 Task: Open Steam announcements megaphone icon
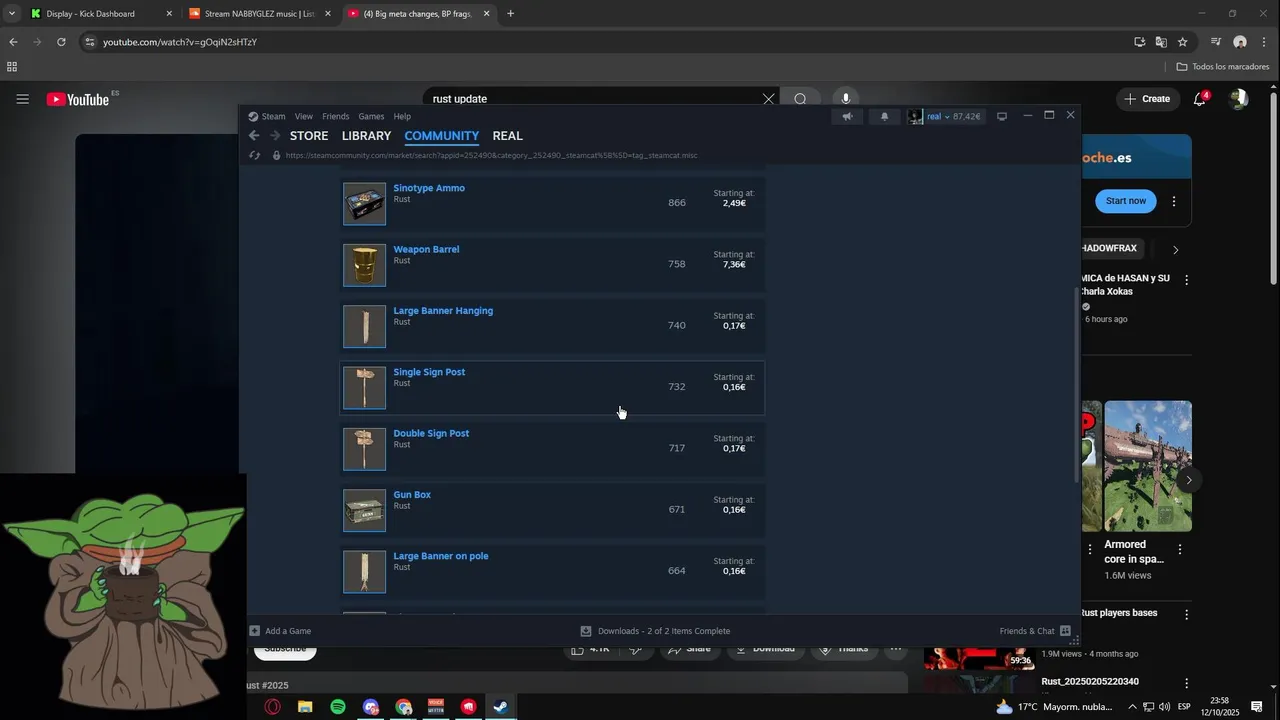tap(847, 116)
